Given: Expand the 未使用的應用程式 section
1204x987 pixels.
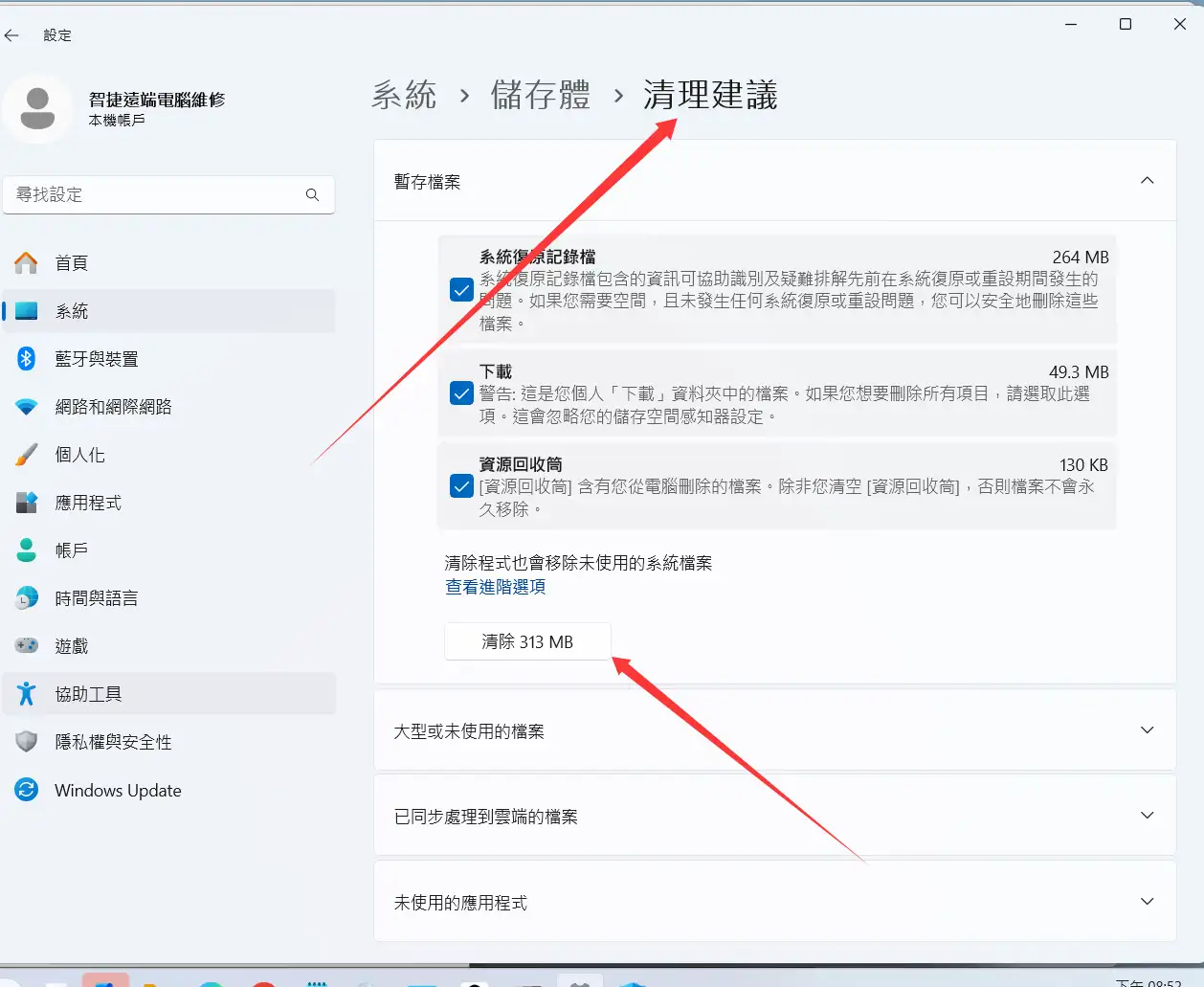Looking at the screenshot, I should coord(1147,902).
